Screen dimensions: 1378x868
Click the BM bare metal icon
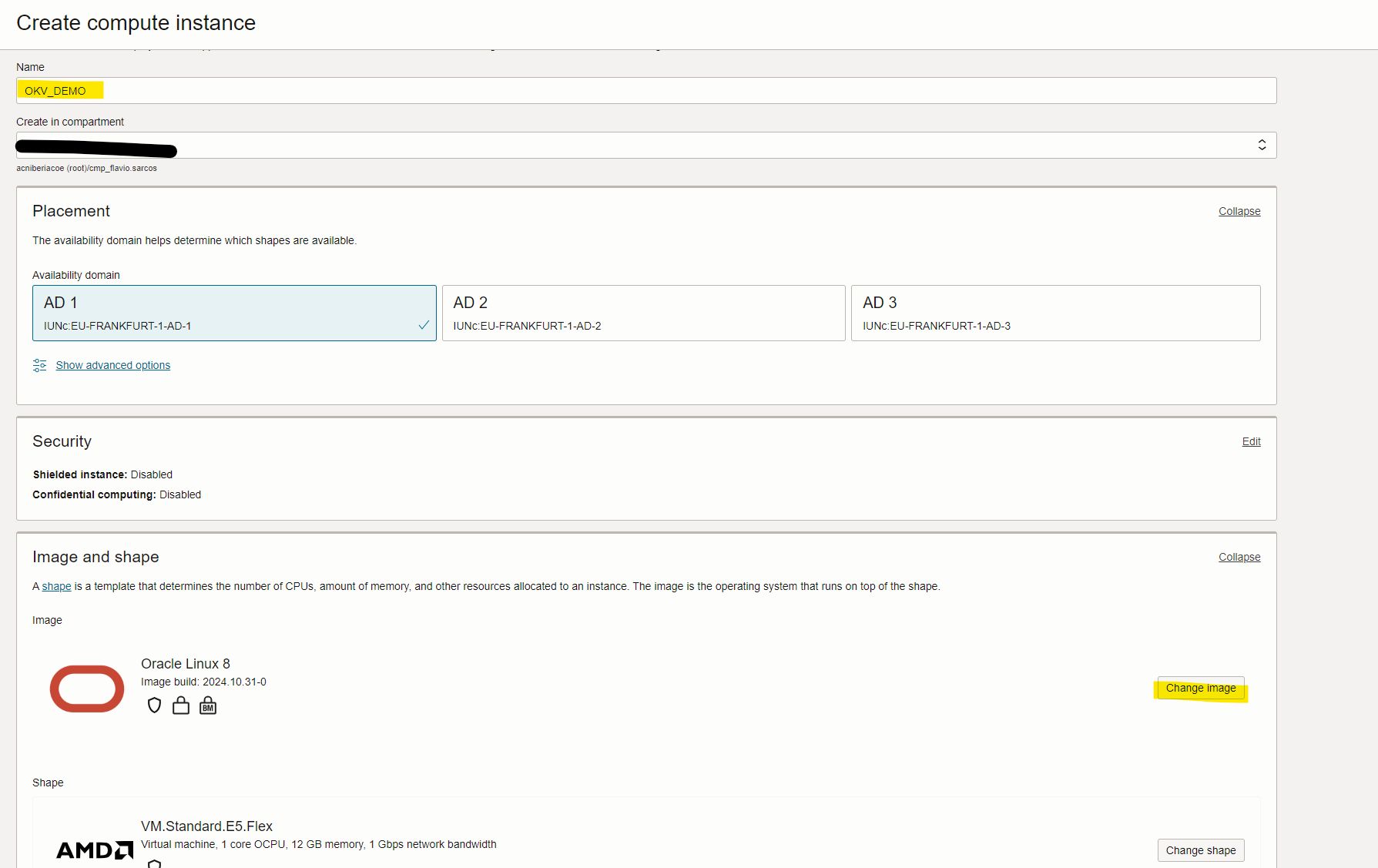[208, 705]
